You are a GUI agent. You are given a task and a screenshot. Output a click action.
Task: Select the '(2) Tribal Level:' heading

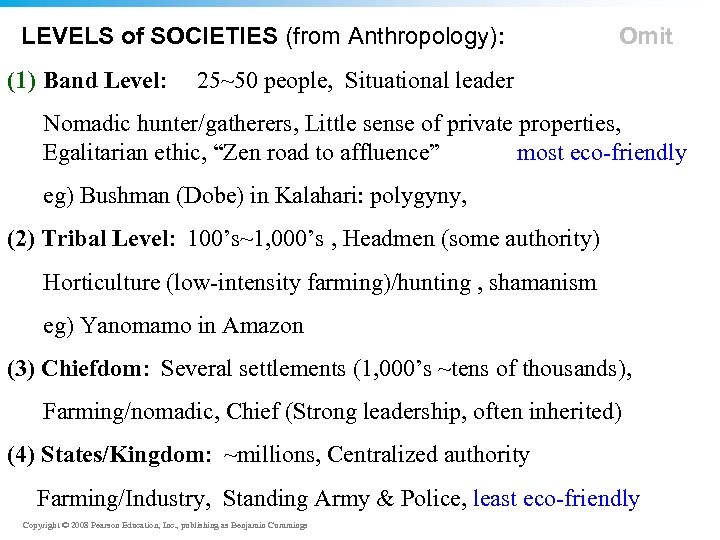click(x=92, y=240)
